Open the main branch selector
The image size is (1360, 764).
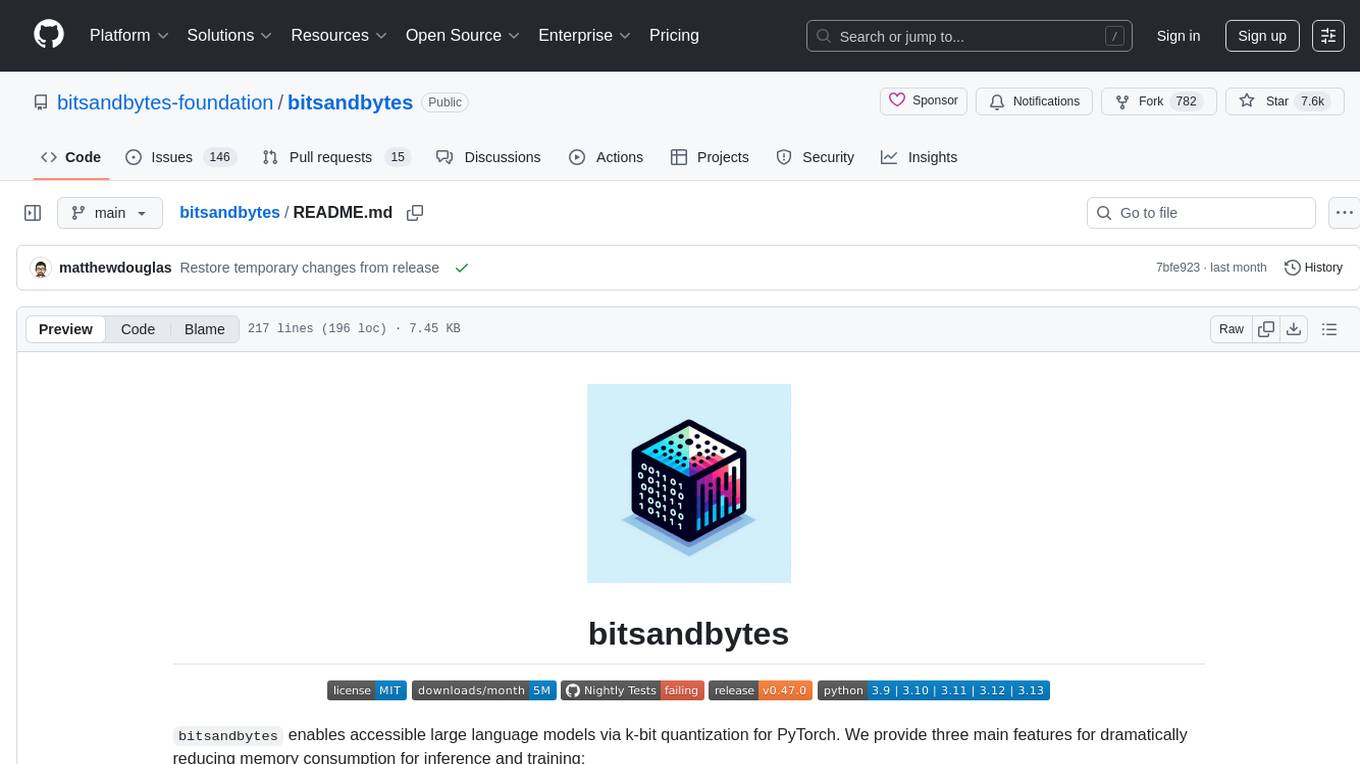coord(110,213)
